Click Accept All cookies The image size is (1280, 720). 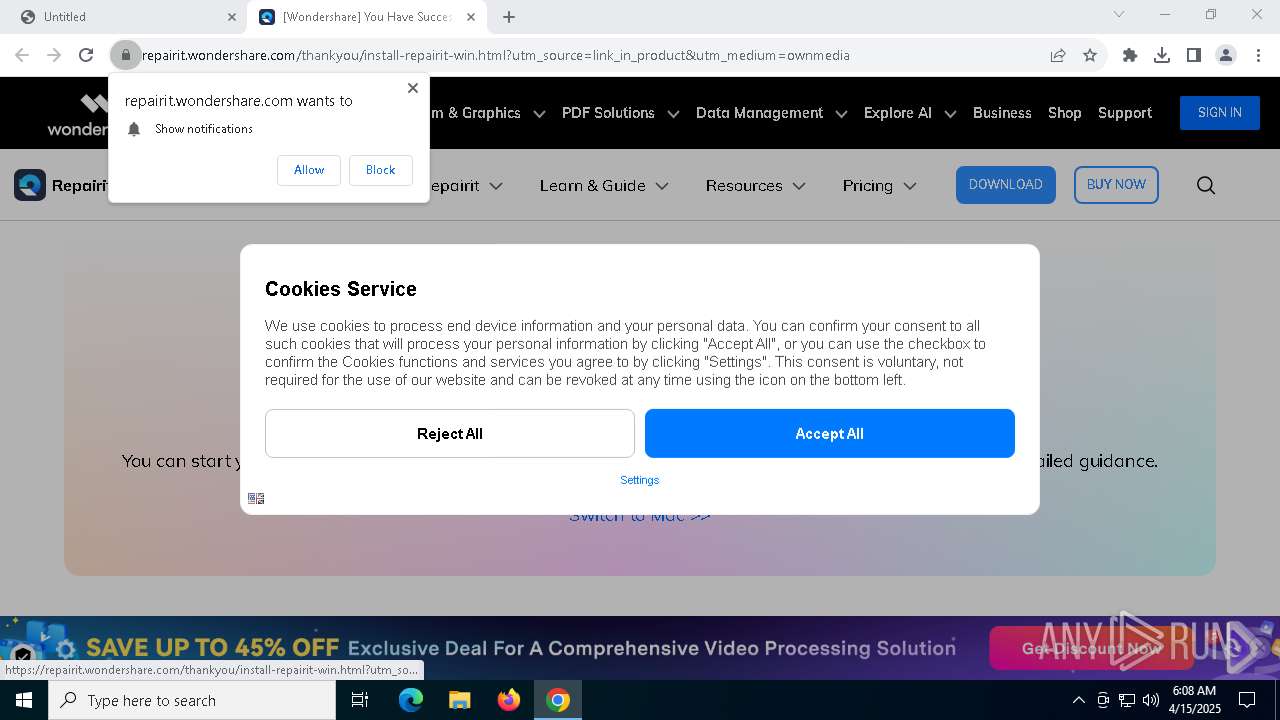tap(830, 433)
